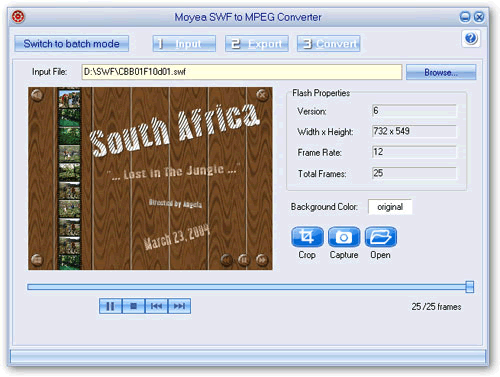Click the frame seek slider handle
Image resolution: width=500 pixels, height=377 pixels.
click(x=470, y=287)
